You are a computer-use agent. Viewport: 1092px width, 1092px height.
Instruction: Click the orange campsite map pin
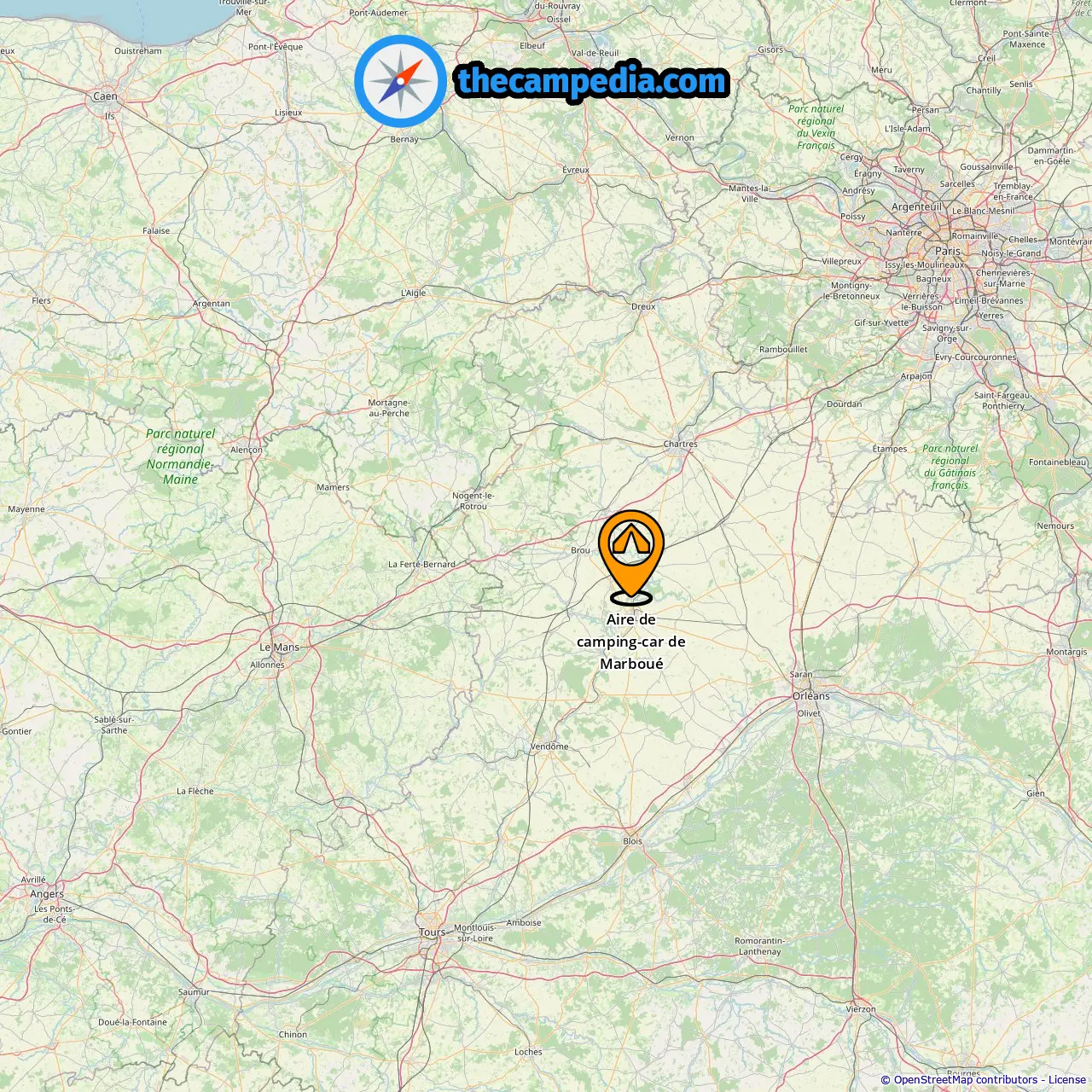click(x=631, y=556)
